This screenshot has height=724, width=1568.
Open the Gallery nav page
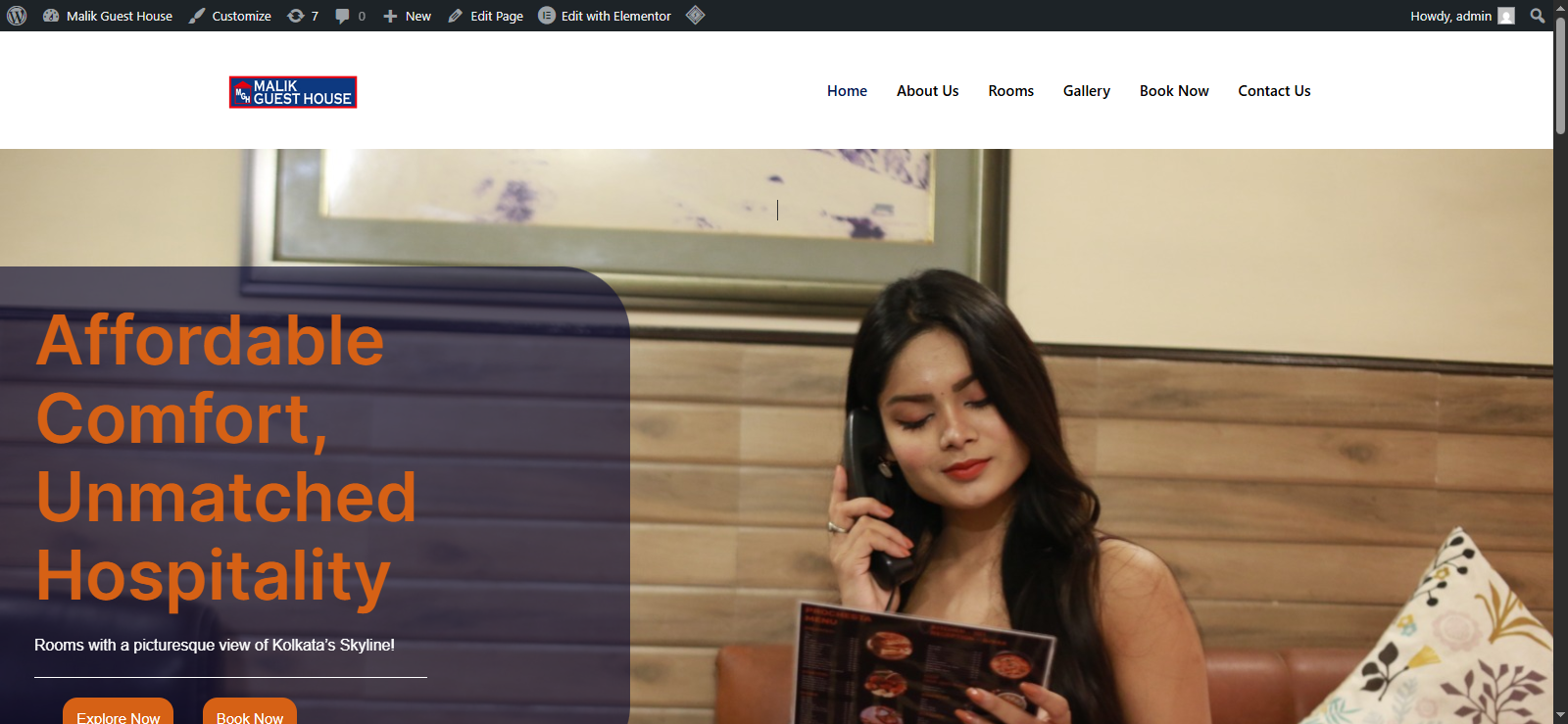pyautogui.click(x=1086, y=91)
